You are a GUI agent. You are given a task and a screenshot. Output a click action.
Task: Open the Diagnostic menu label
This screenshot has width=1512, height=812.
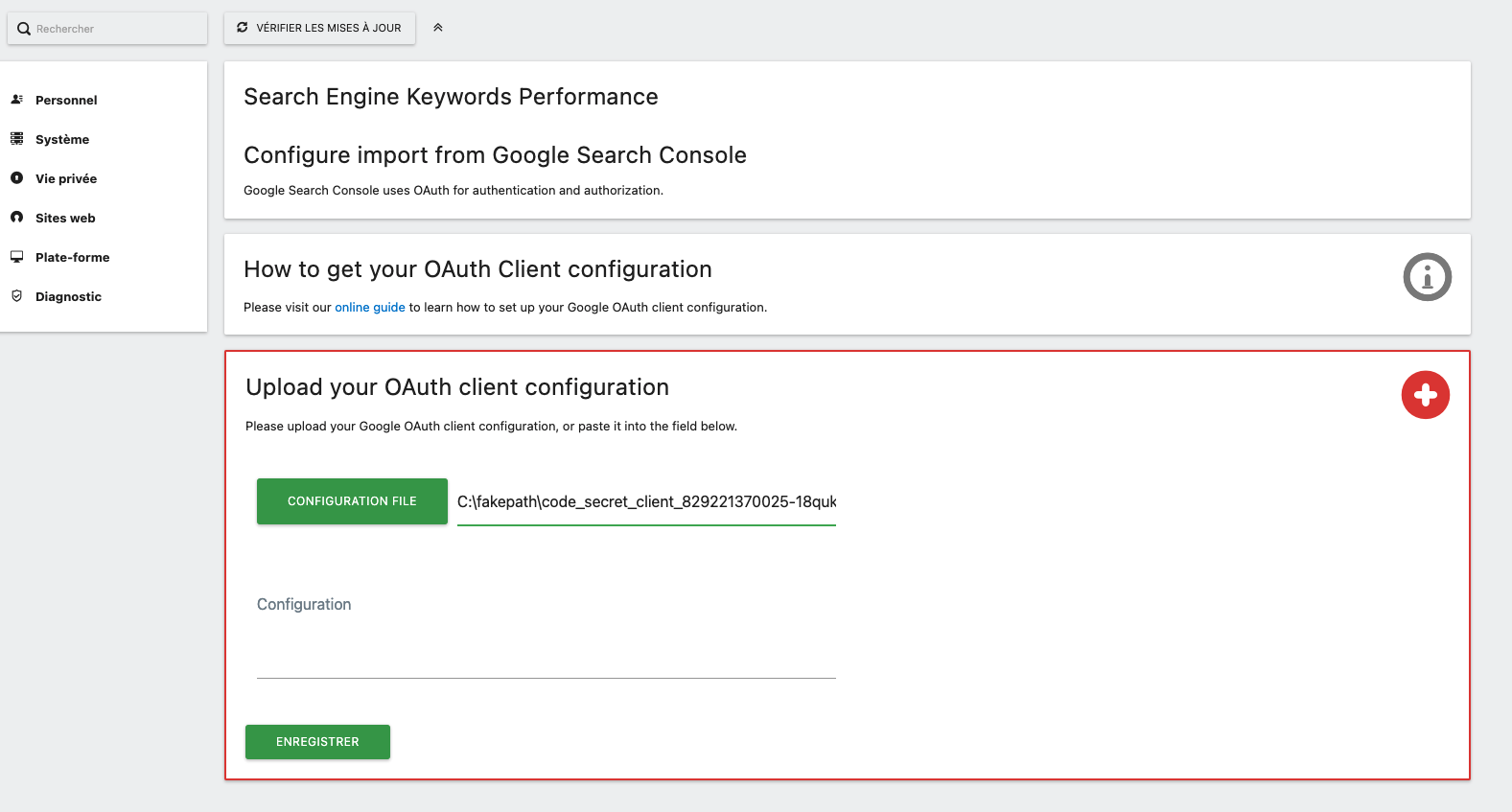click(x=68, y=296)
